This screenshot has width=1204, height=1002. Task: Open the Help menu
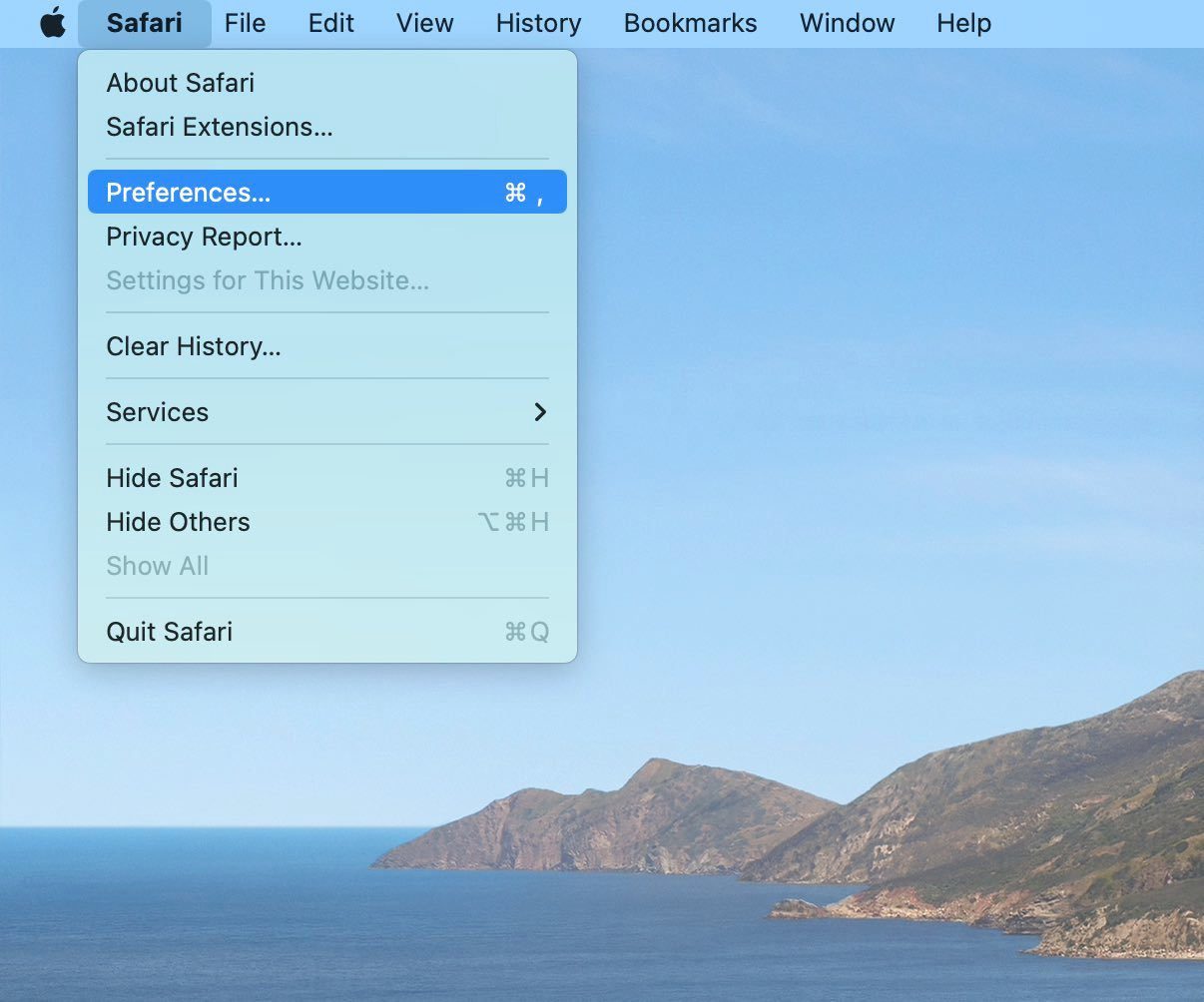click(964, 23)
